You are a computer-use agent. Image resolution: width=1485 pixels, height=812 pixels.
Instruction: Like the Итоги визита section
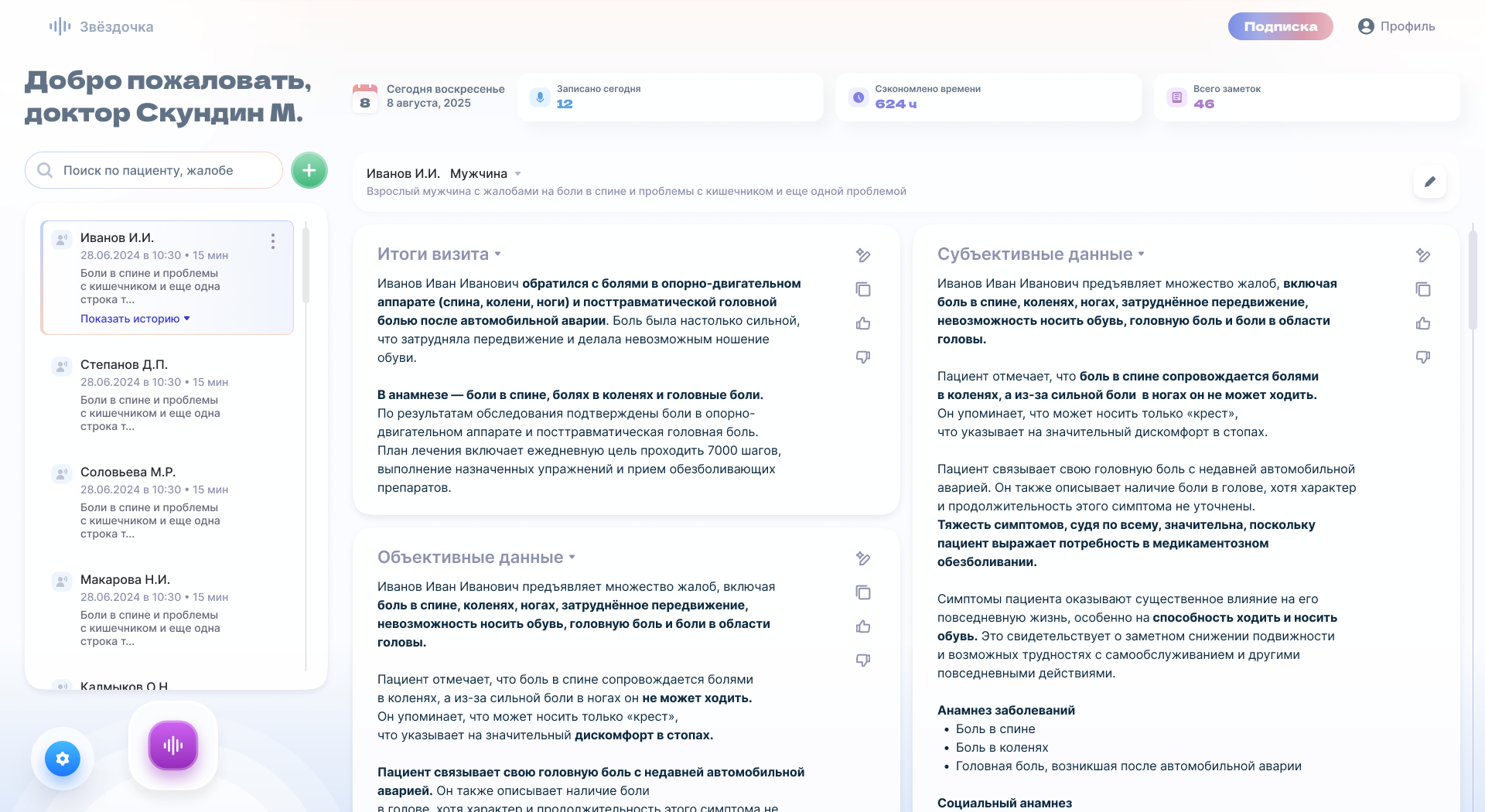[x=863, y=323]
